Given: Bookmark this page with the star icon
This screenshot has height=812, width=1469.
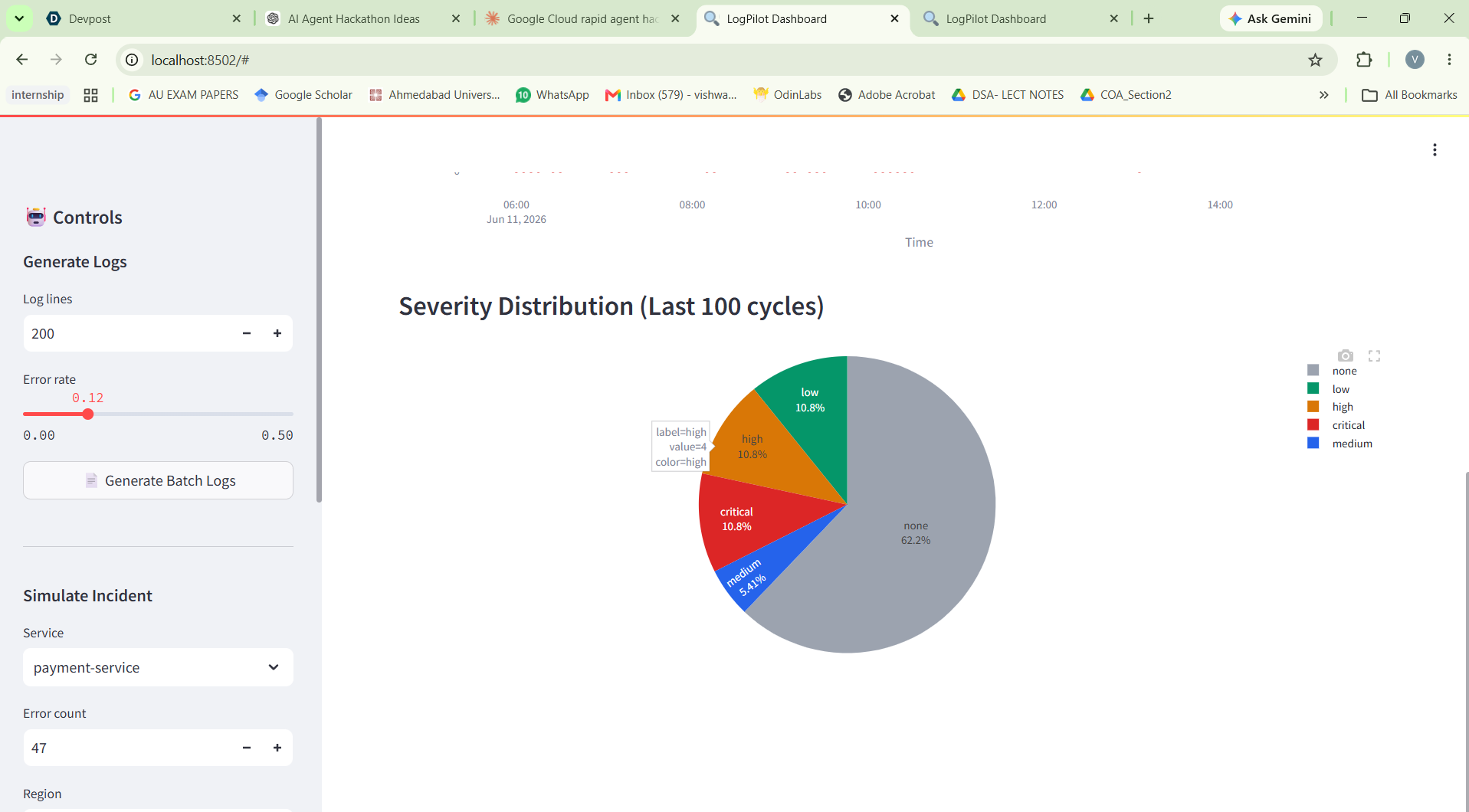Looking at the screenshot, I should (1315, 60).
